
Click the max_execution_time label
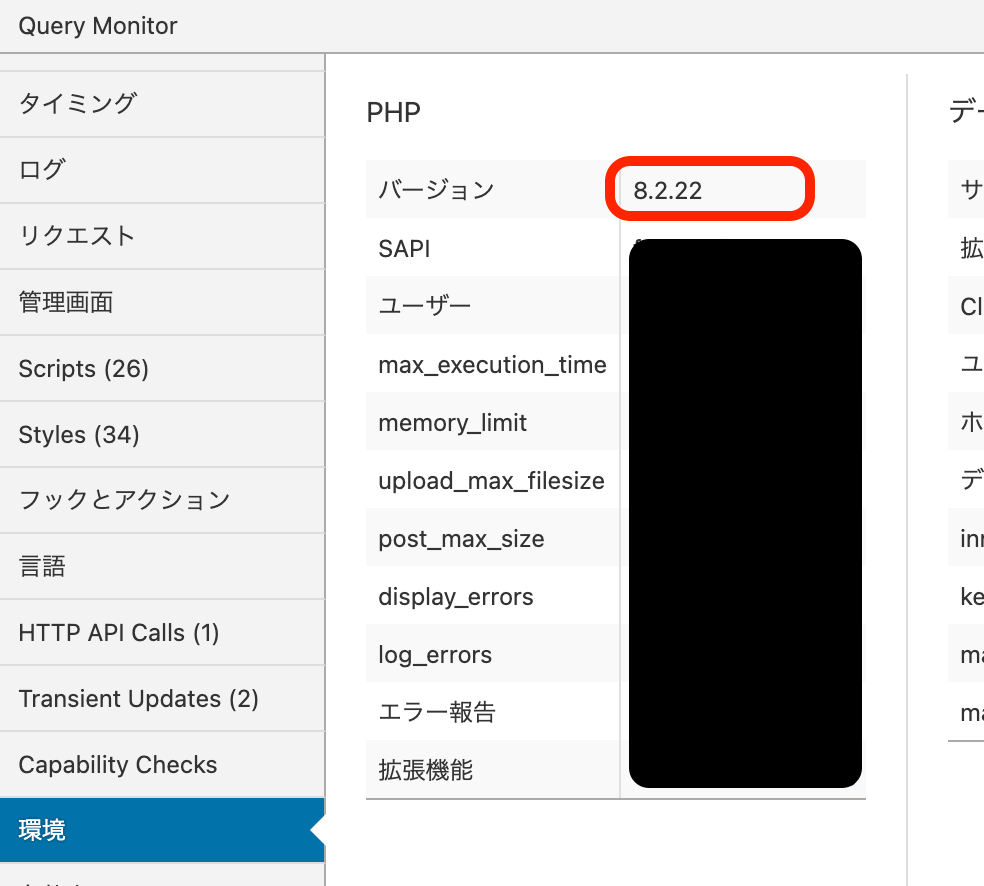point(492,365)
